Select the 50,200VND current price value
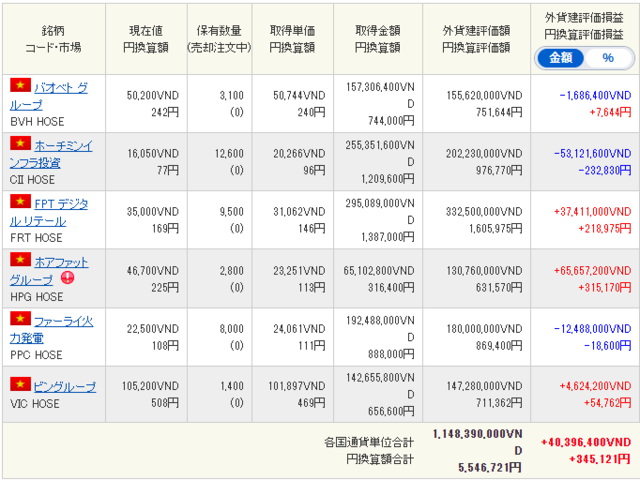This screenshot has height=480, width=640. pyautogui.click(x=153, y=96)
